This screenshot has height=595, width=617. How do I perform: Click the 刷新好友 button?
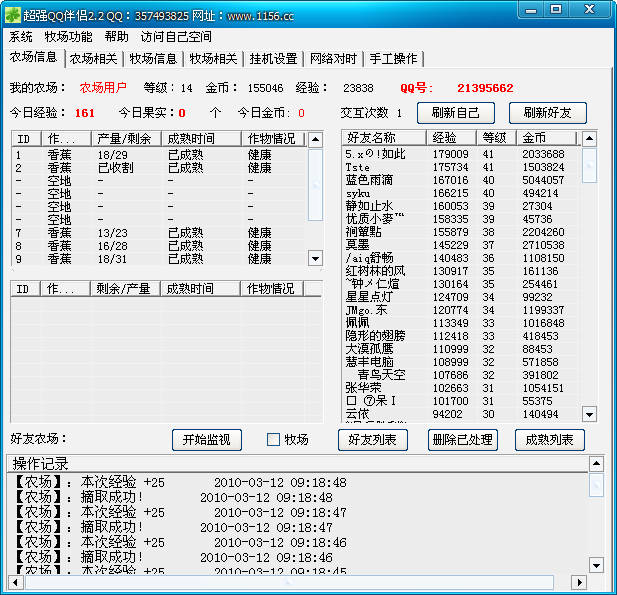tap(547, 113)
